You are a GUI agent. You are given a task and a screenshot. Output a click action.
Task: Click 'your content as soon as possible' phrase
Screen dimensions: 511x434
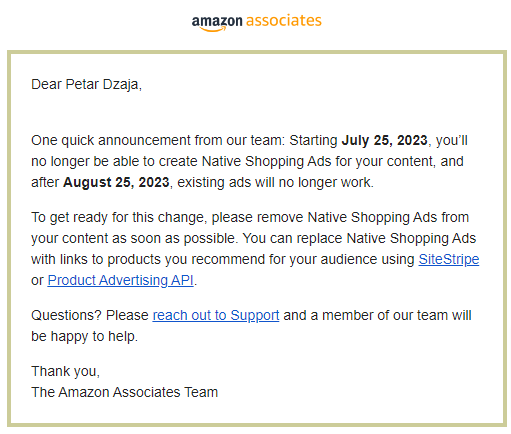pyautogui.click(x=134, y=238)
